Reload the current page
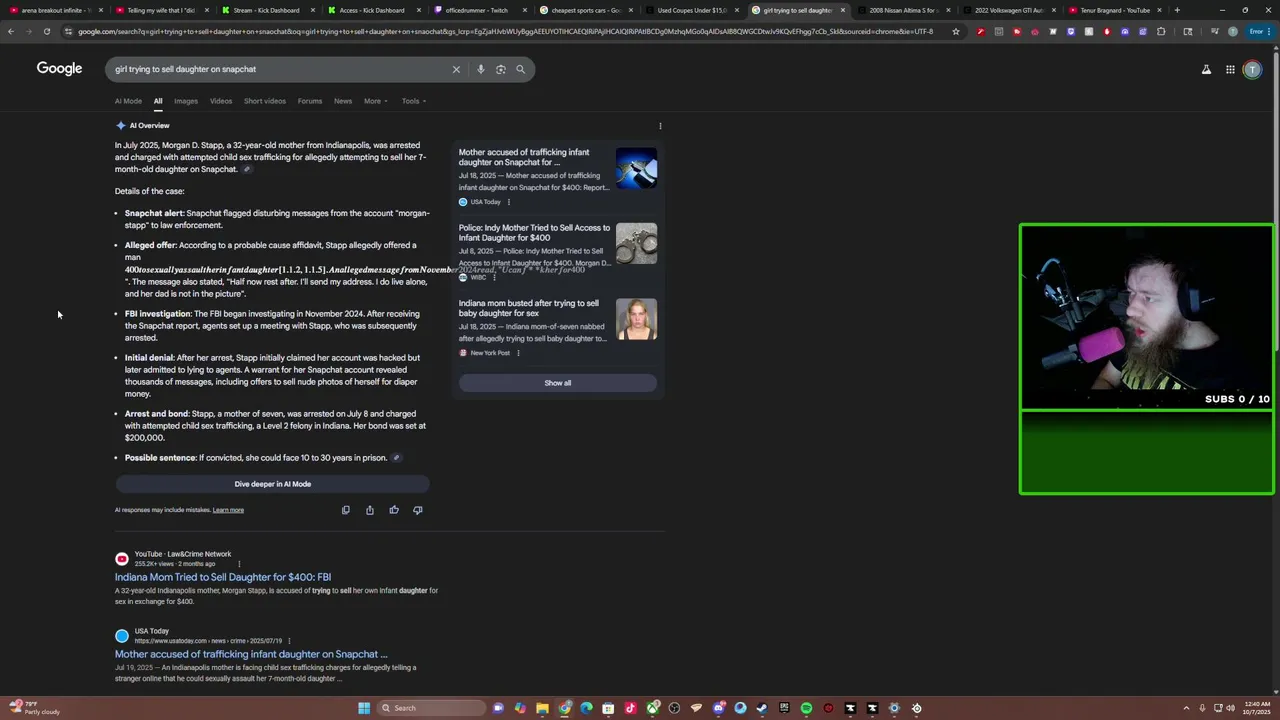1280x720 pixels. (x=46, y=31)
